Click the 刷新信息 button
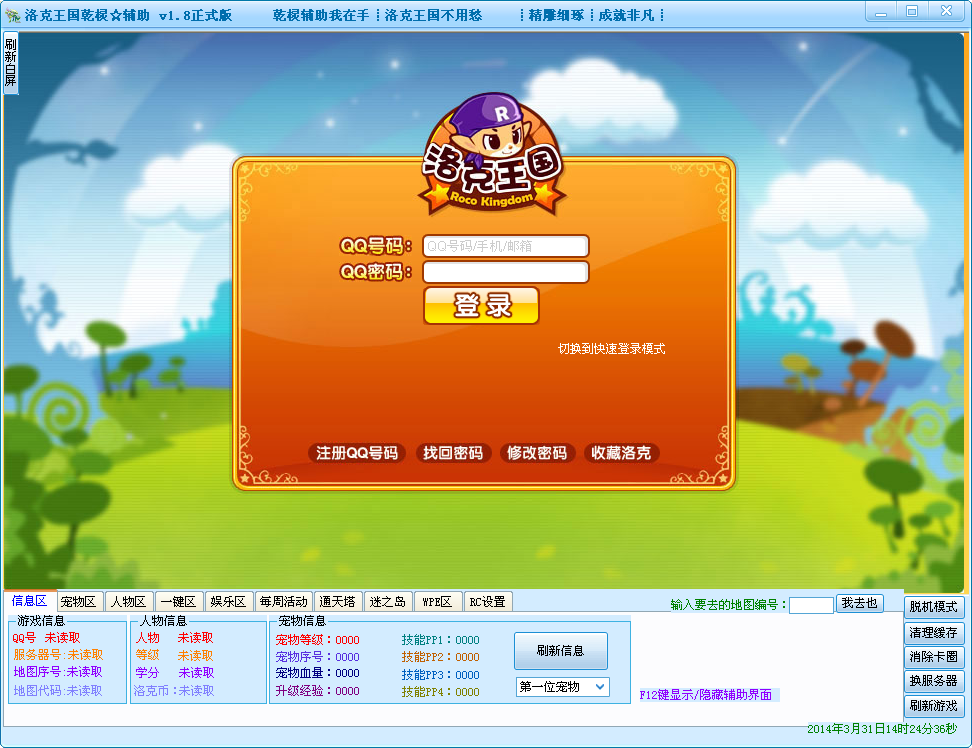Screen dimensions: 972x748 pos(560,651)
